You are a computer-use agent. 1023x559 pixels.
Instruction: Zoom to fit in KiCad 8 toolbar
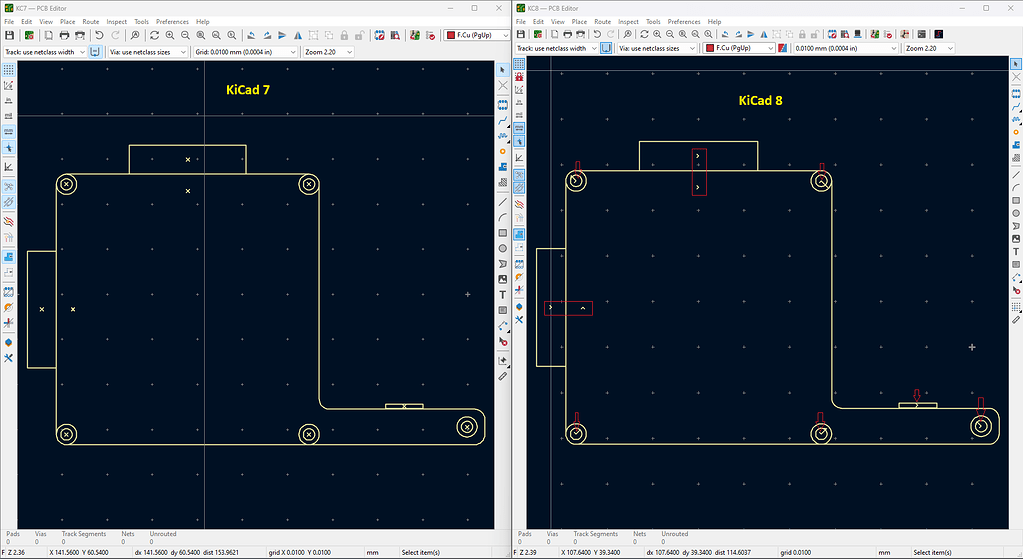(682, 34)
